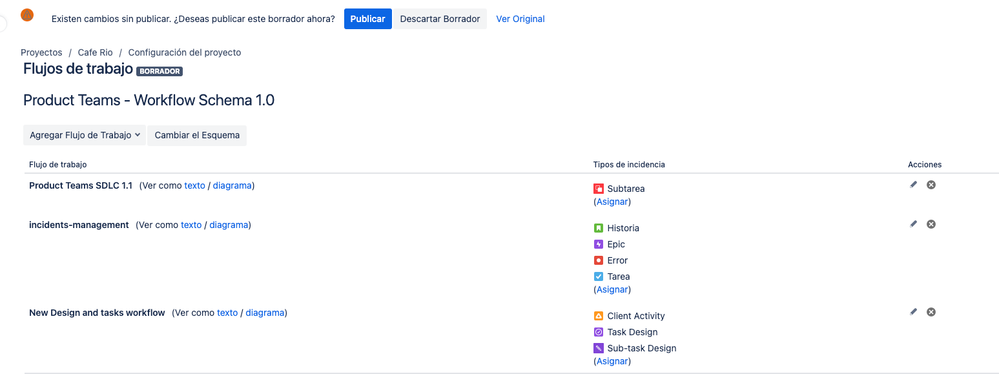
Task: Click Asignar under Subtarea
Action: [x=612, y=201]
